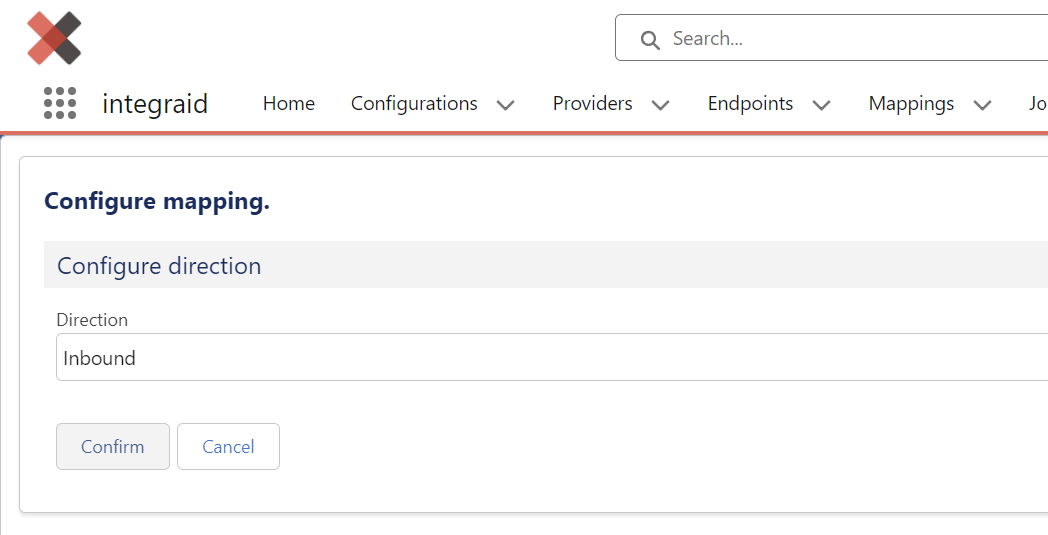Confirm the mapping direction

pyautogui.click(x=113, y=446)
